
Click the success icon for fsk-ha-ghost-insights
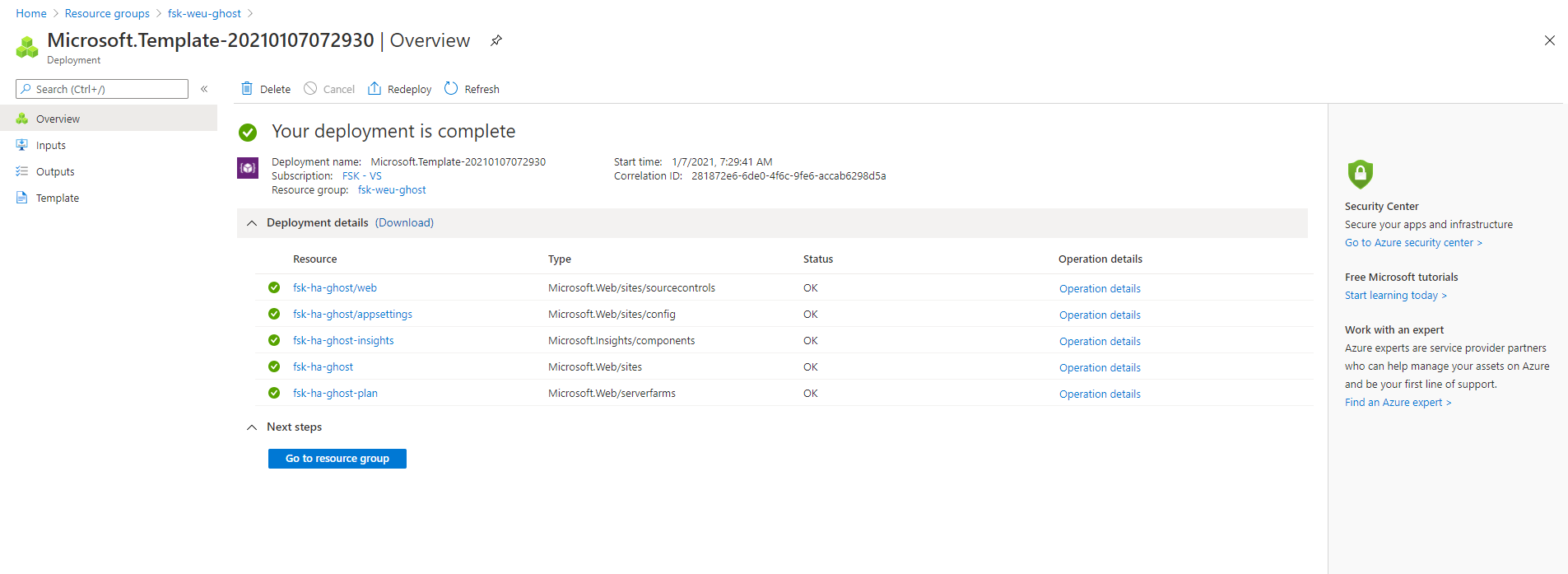coord(274,340)
